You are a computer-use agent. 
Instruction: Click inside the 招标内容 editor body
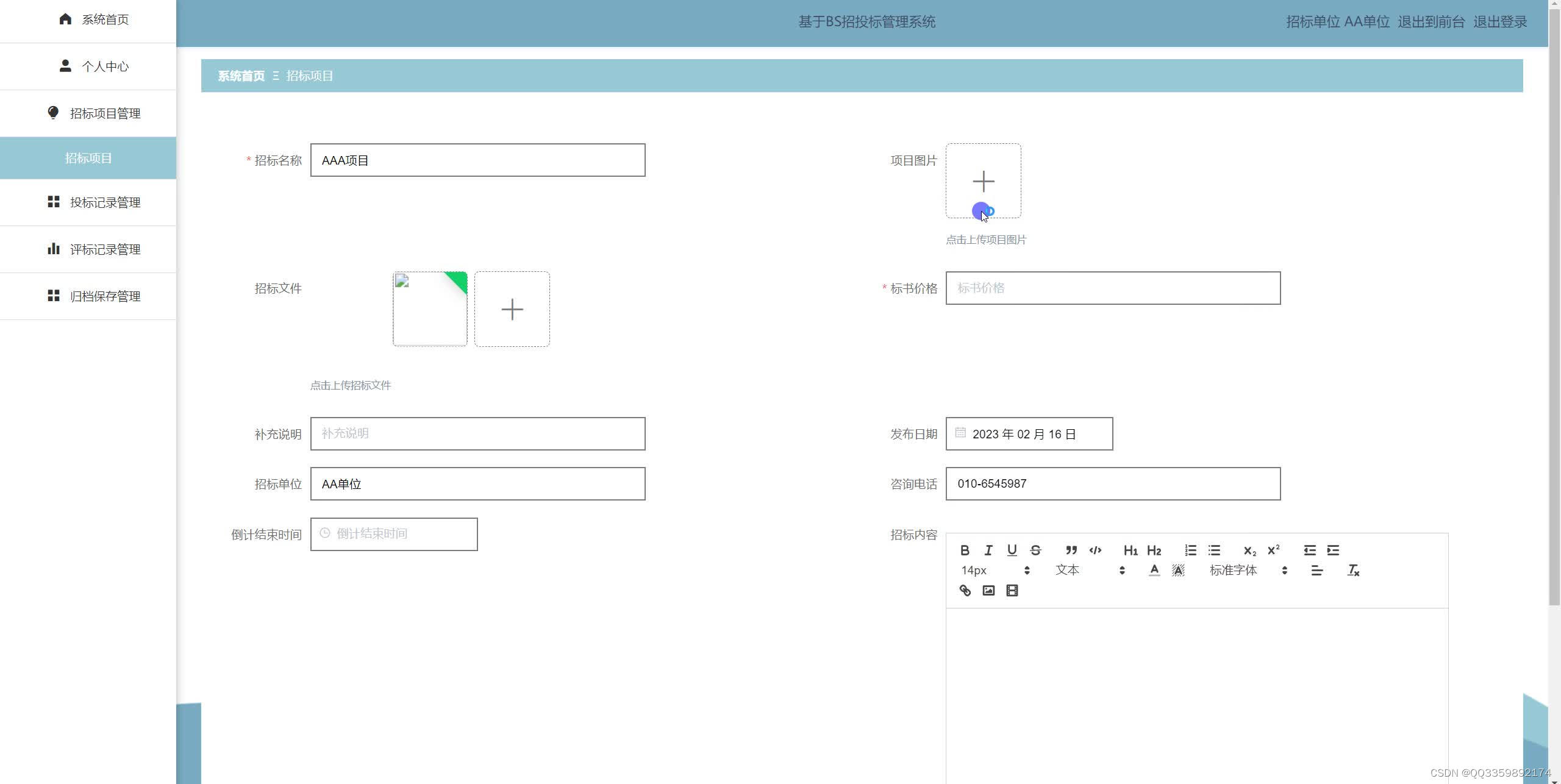point(1196,695)
